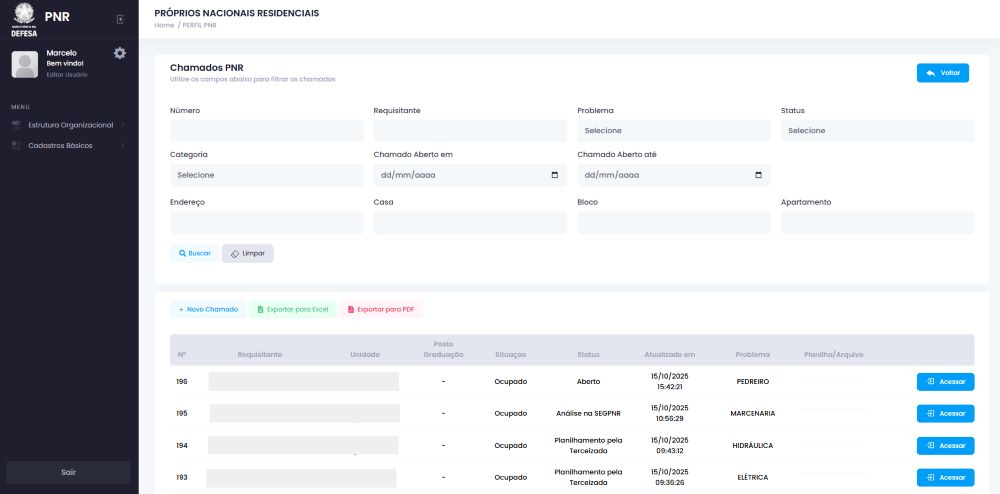Viewport: 1000px width, 494px height.
Task: Click the sidebar collapse icon
Action: [120, 19]
